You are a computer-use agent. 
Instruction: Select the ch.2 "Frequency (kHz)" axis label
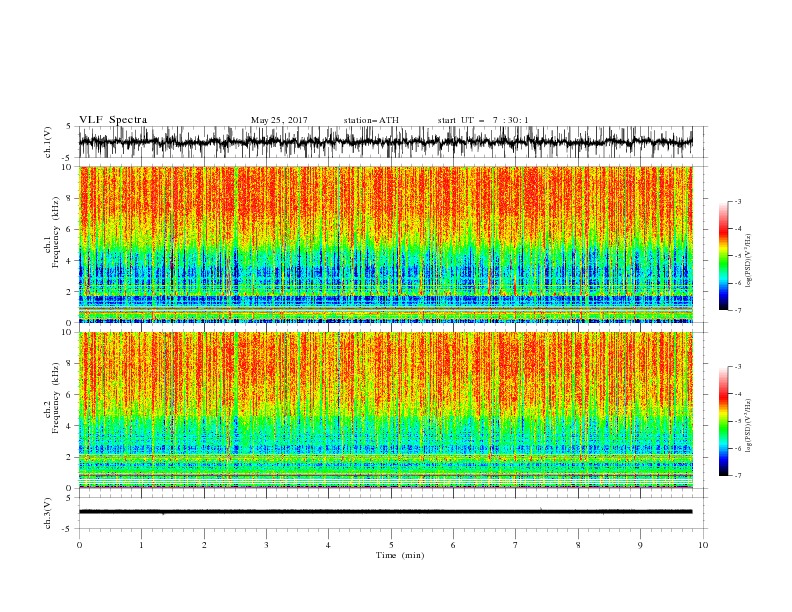coord(55,398)
